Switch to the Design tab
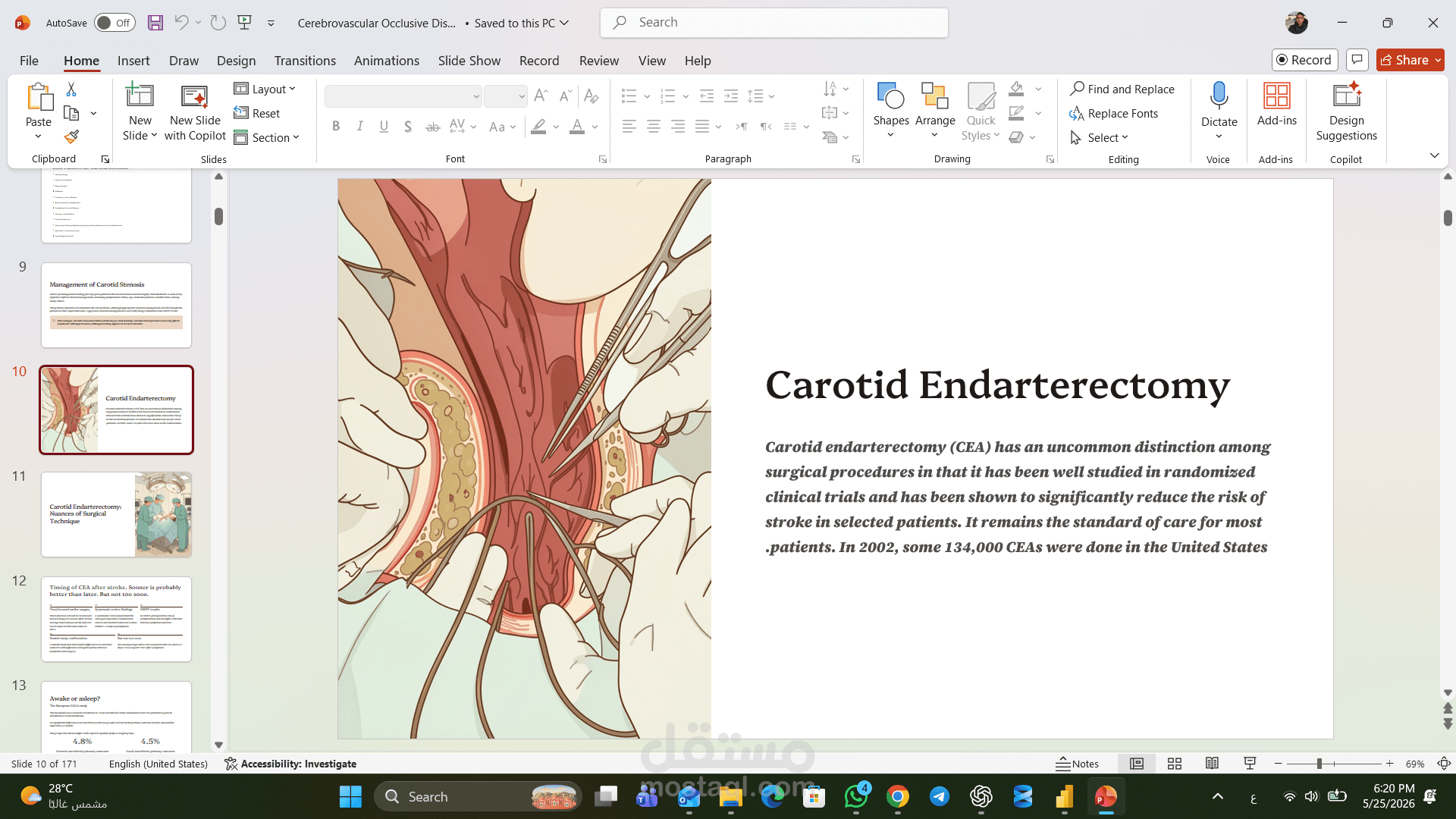This screenshot has height=819, width=1456. click(x=236, y=61)
